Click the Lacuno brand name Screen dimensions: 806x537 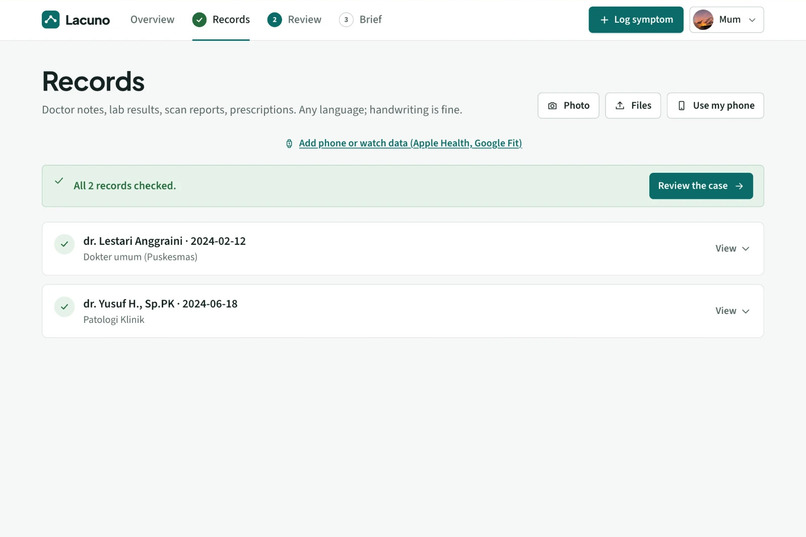[x=88, y=20]
